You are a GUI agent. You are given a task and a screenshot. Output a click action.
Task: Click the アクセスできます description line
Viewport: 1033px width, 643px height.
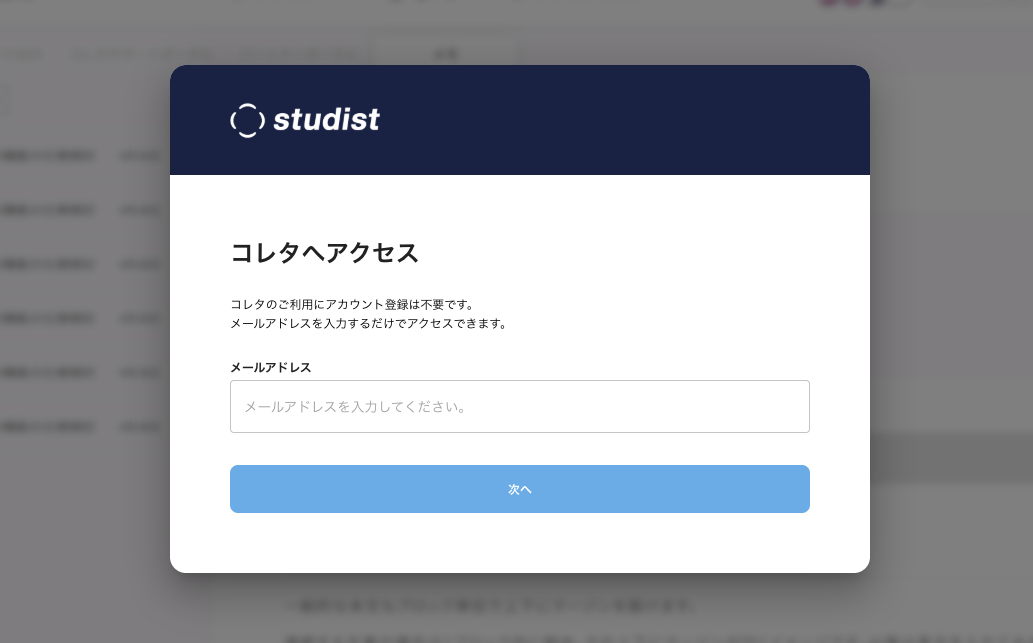click(369, 323)
